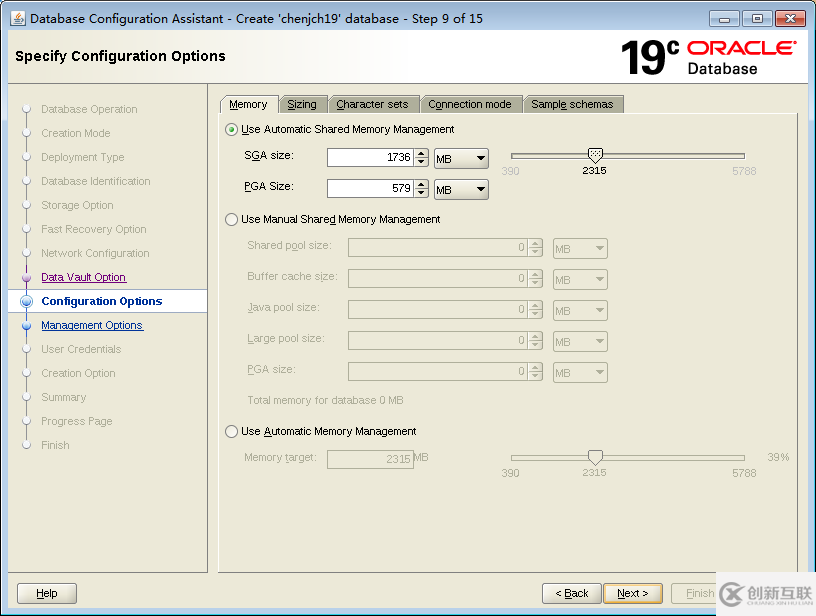Click the Database Identification step
Image resolution: width=816 pixels, height=616 pixels.
96,181
